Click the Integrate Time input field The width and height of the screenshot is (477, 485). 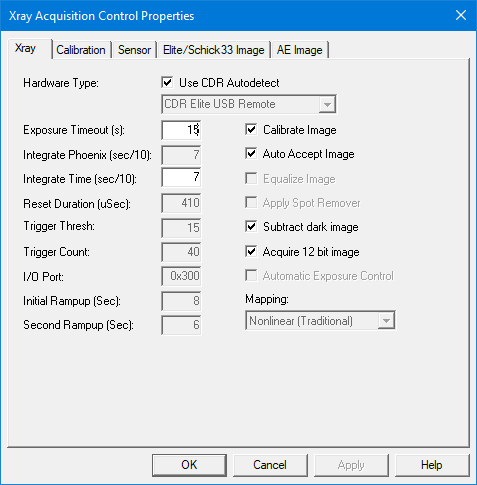(x=181, y=177)
